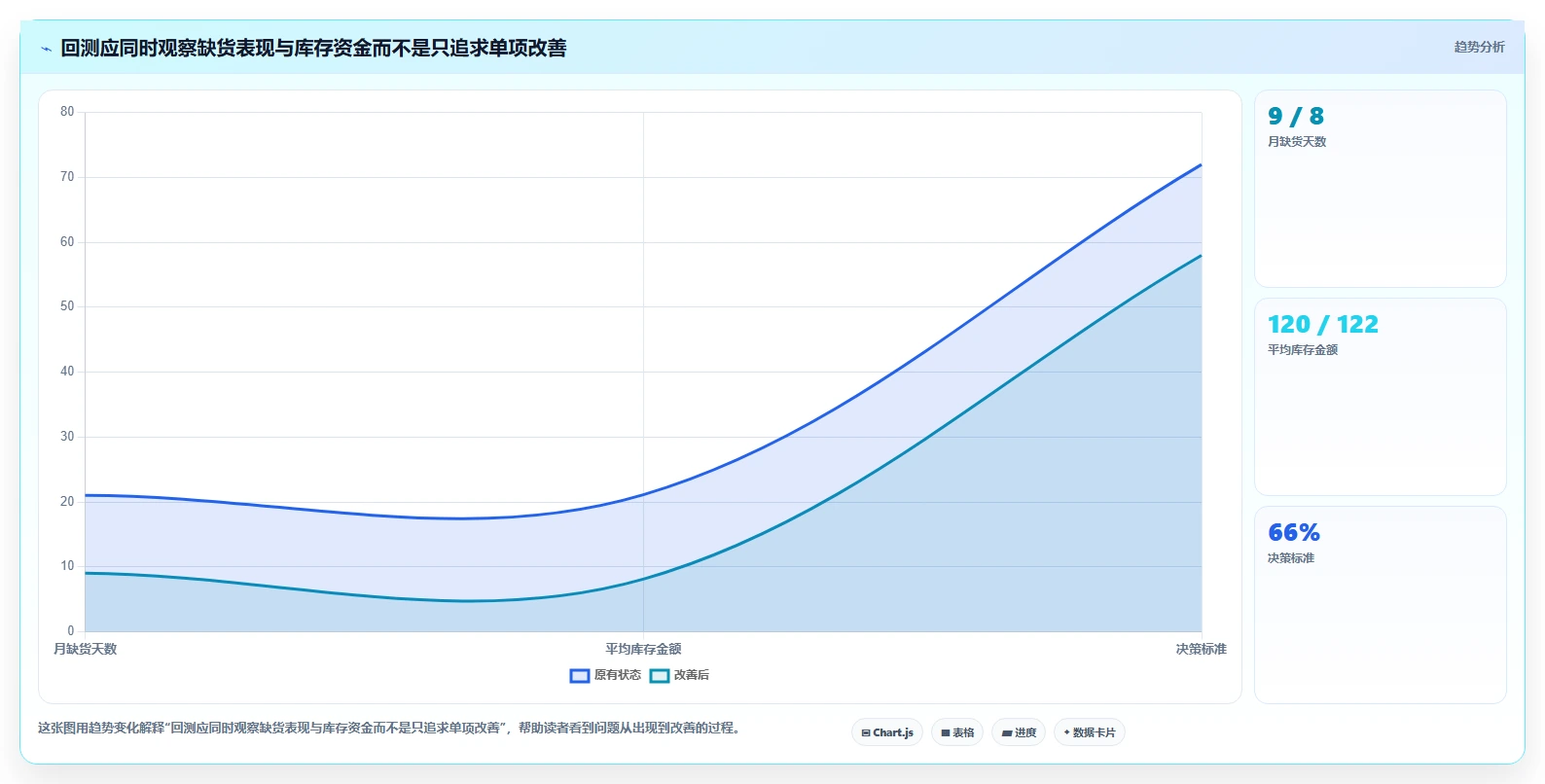
Task: Click the 决策标准 x-axis label
Action: pyautogui.click(x=1201, y=649)
